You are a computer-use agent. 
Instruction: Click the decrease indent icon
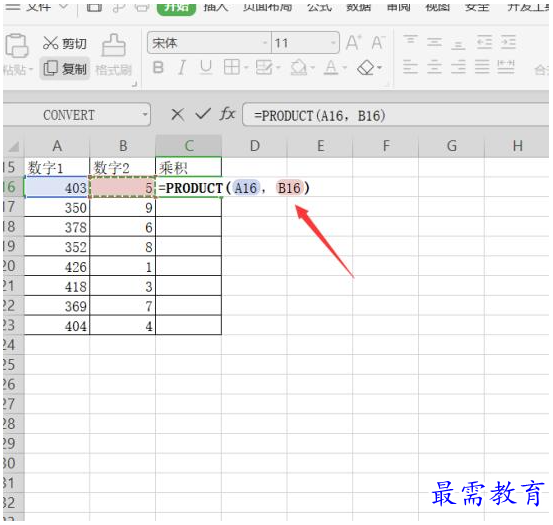pos(484,42)
